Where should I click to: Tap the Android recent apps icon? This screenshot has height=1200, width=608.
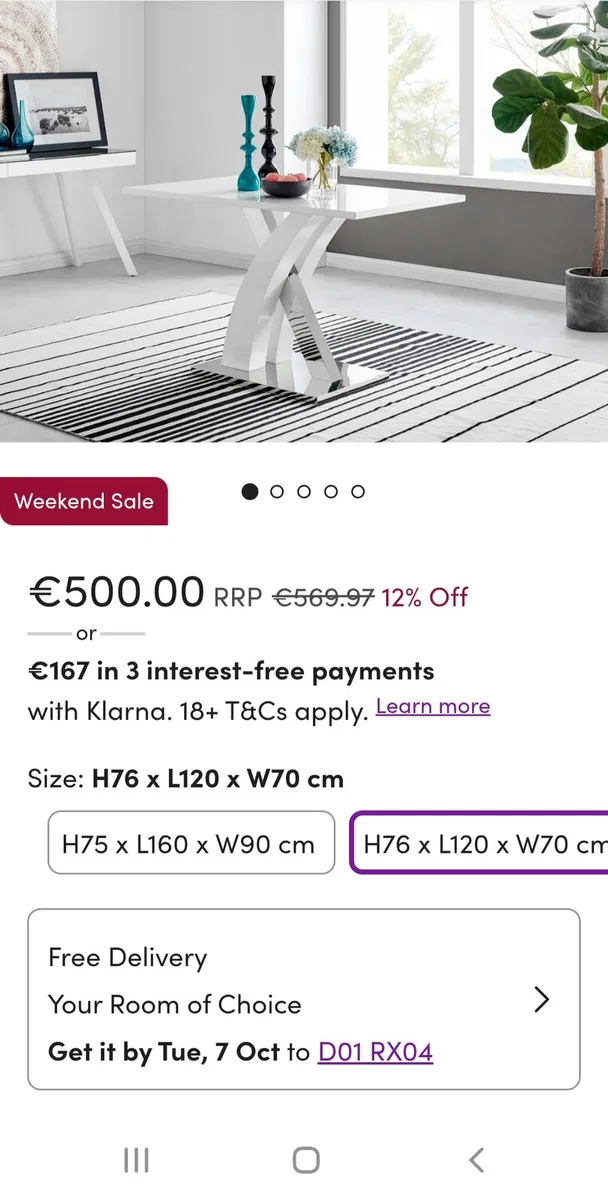point(136,1160)
